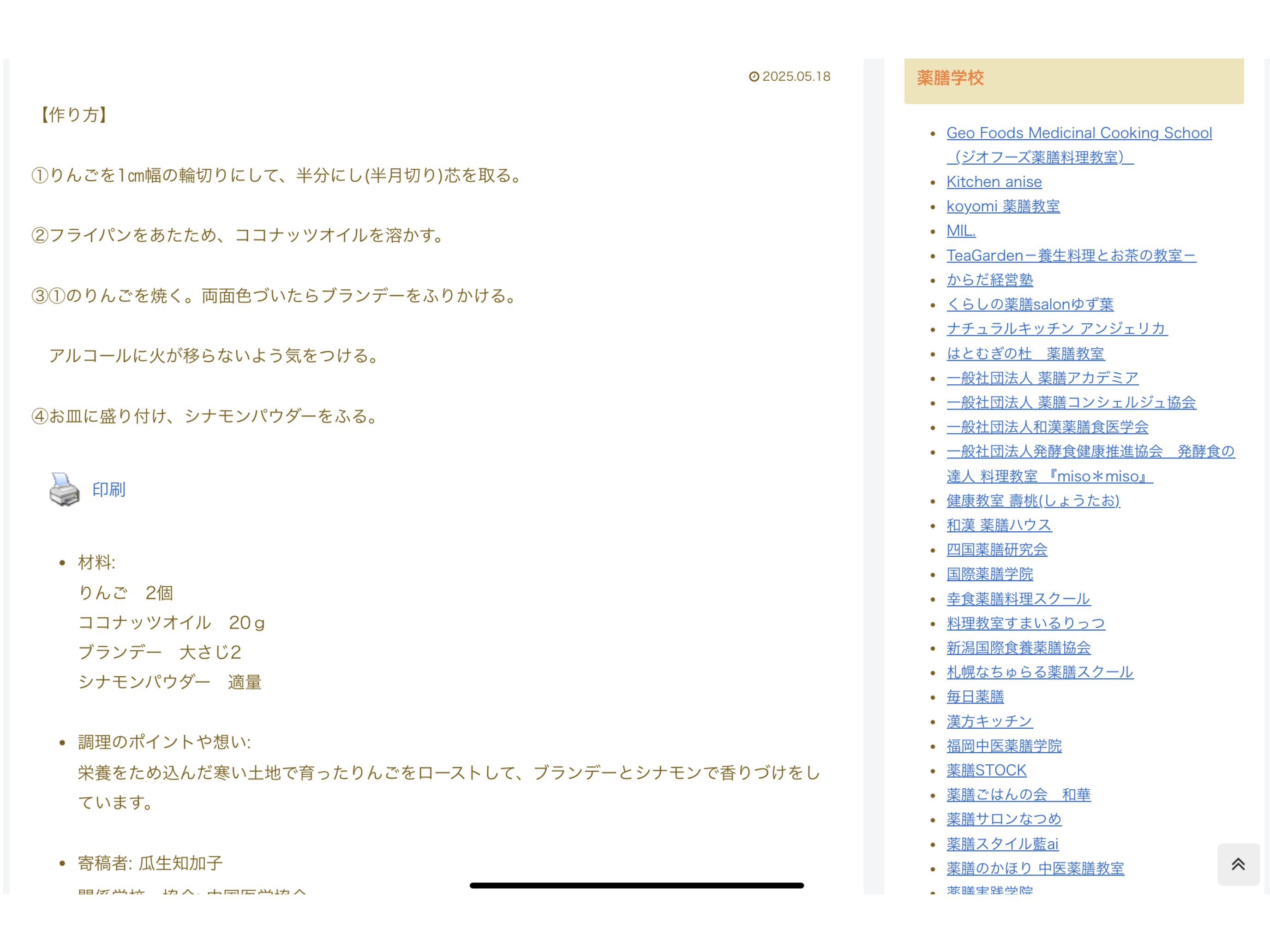Click the りんご 2個 ingredient line
The height and width of the screenshot is (952, 1270).
tap(125, 593)
